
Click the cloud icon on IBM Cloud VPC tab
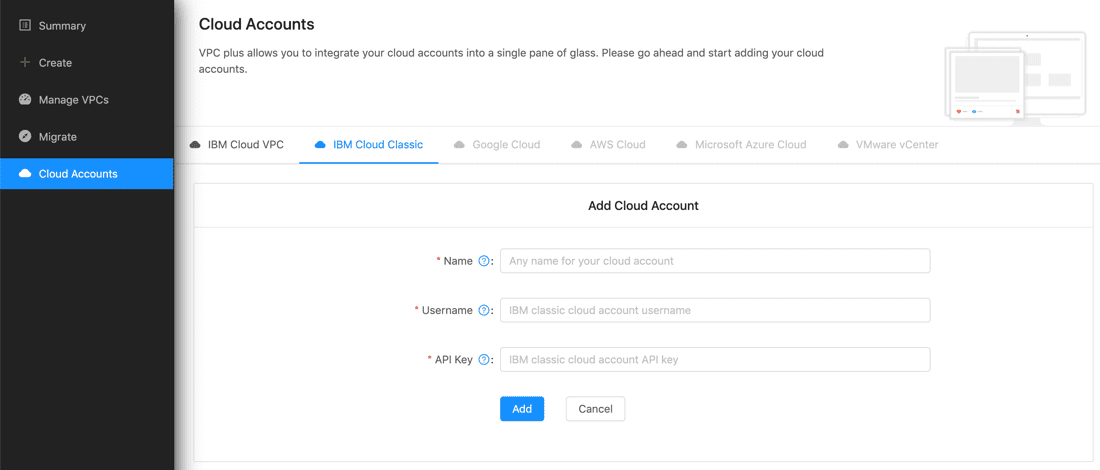pyautogui.click(x=195, y=145)
